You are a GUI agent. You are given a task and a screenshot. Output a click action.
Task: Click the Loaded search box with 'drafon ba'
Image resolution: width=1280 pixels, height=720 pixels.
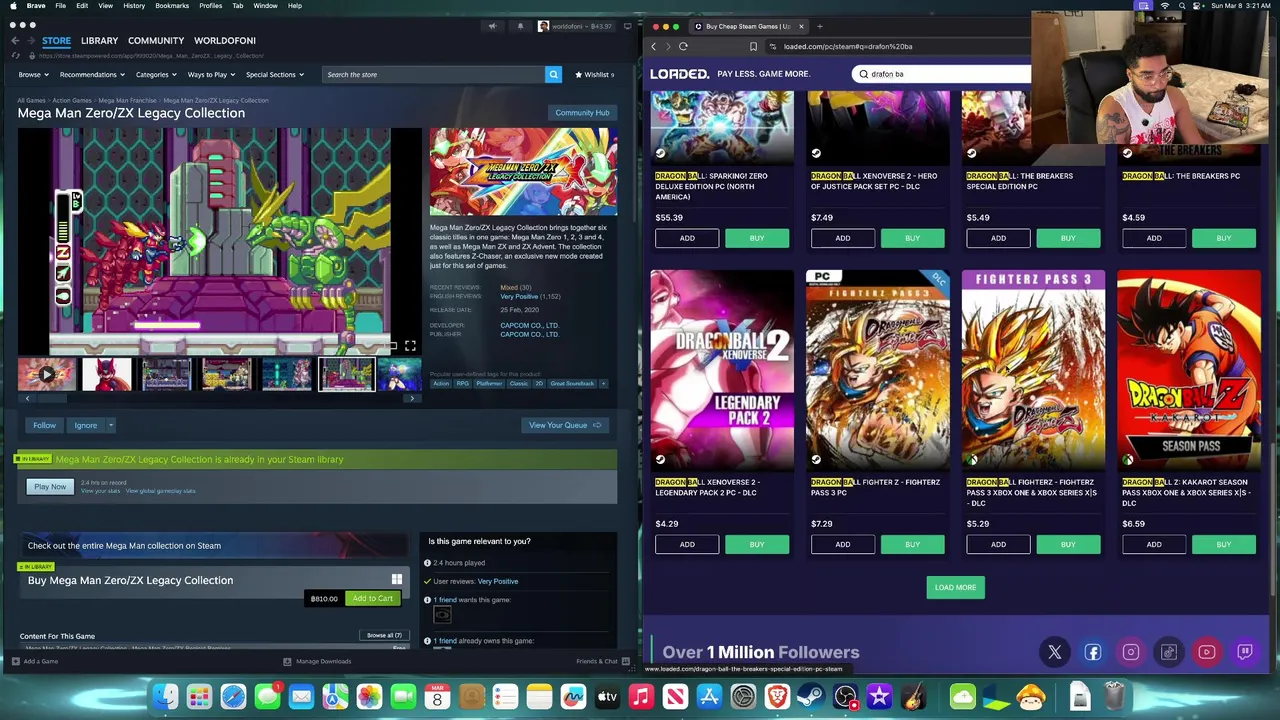943,74
